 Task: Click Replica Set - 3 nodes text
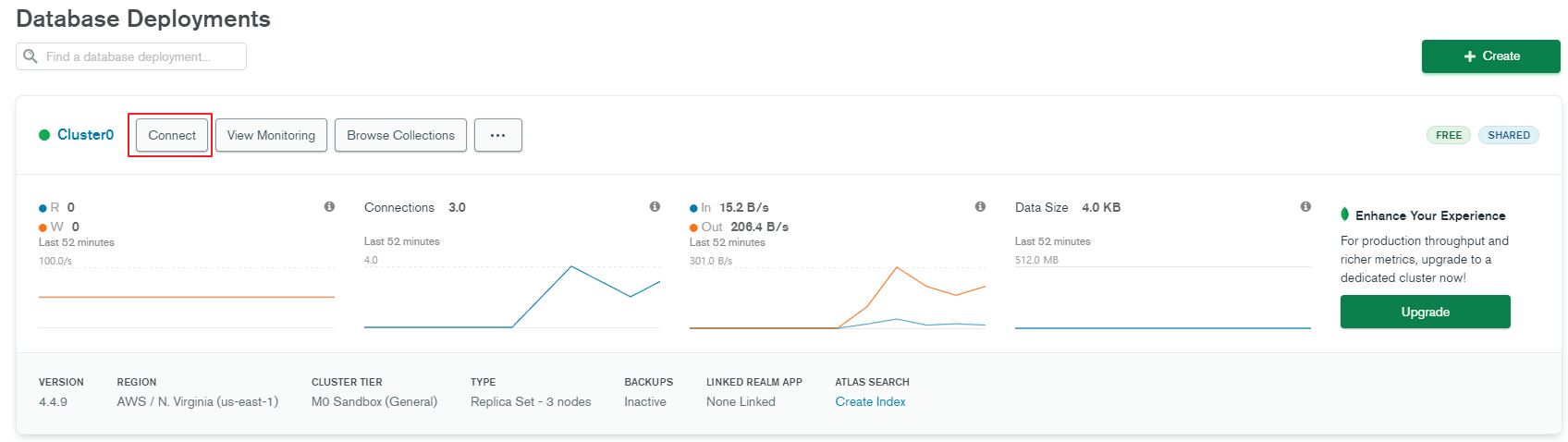pos(531,401)
